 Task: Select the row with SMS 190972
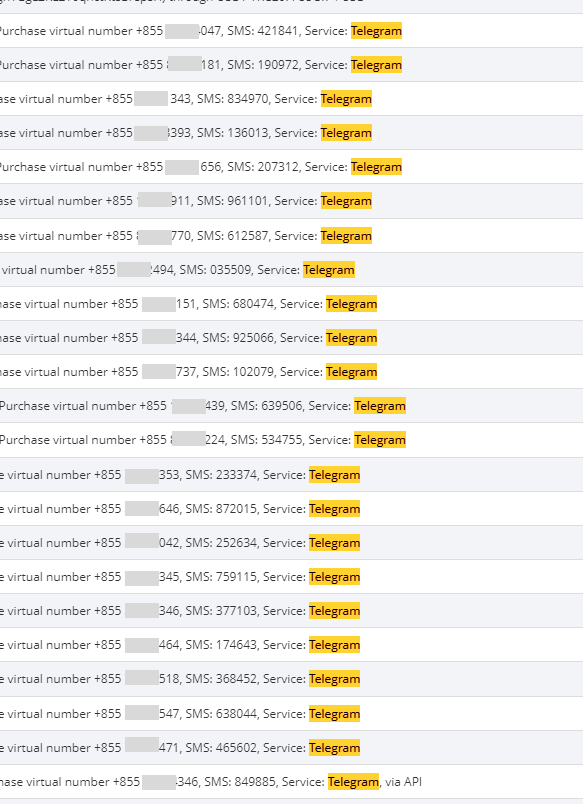click(x=291, y=65)
